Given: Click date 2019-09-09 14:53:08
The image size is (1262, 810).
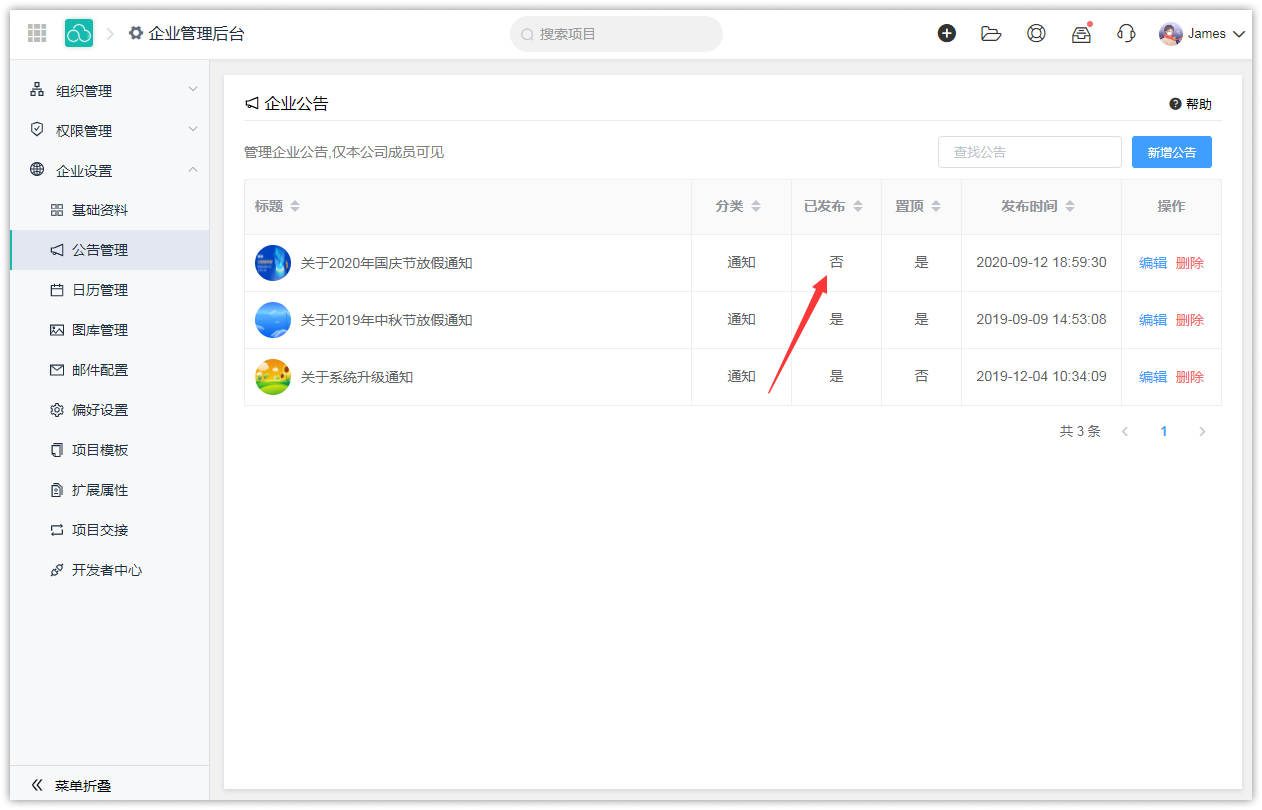Looking at the screenshot, I should point(1041,319).
